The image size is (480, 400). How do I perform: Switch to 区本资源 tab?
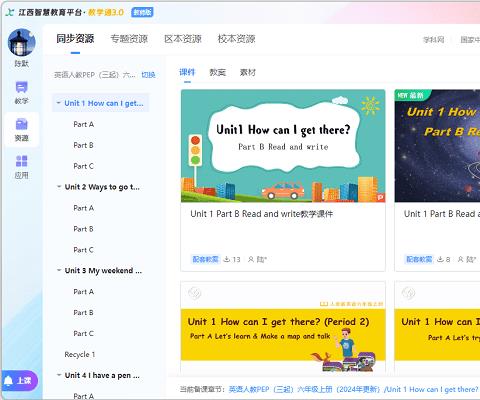coord(183,39)
